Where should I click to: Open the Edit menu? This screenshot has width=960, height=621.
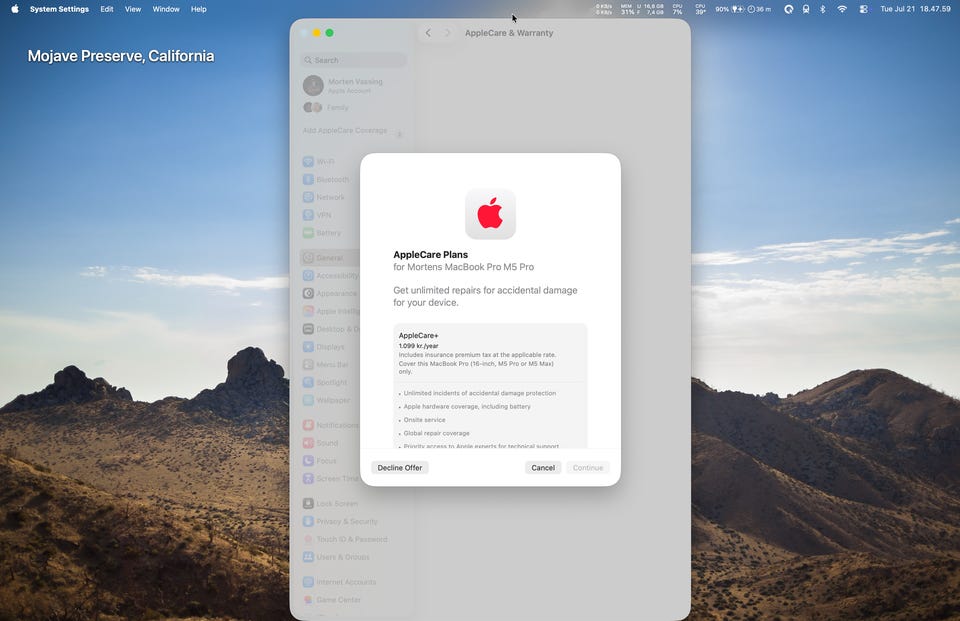(107, 9)
